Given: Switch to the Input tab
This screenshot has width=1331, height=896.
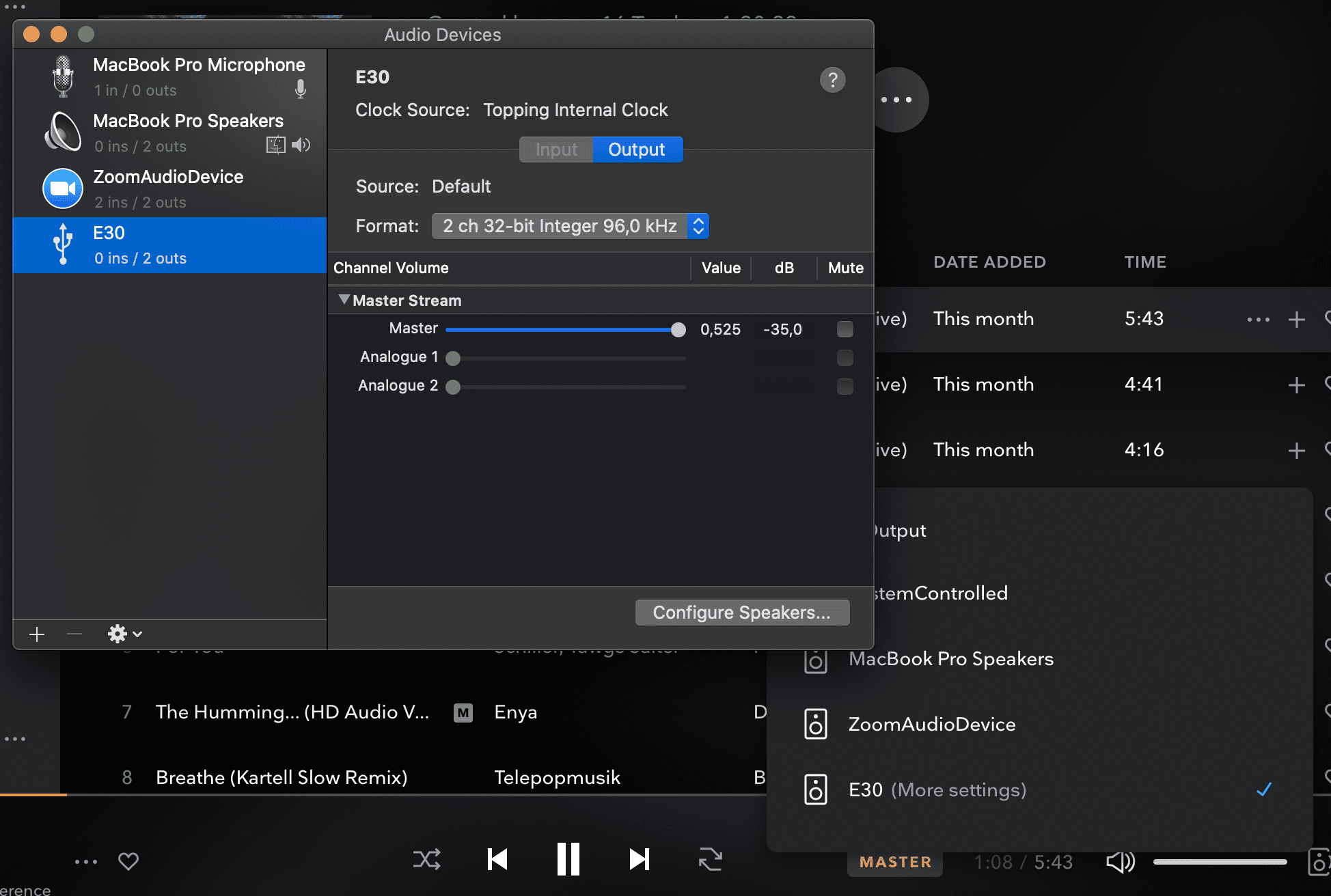Looking at the screenshot, I should (556, 150).
